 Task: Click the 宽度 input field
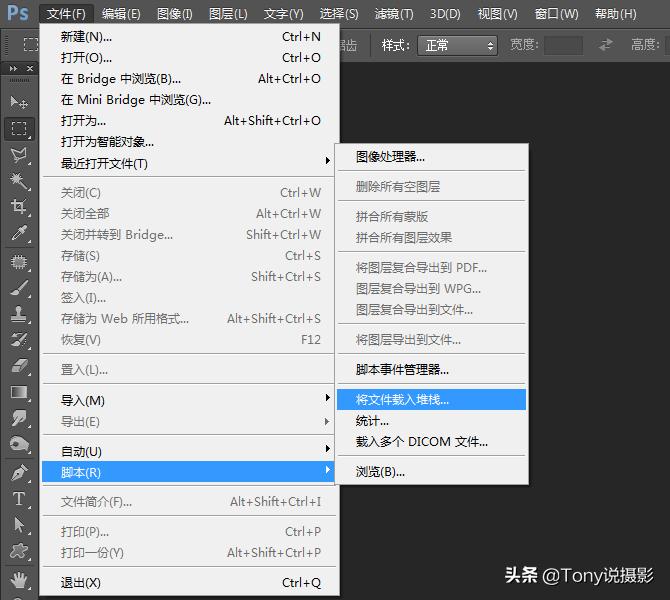tap(563, 45)
